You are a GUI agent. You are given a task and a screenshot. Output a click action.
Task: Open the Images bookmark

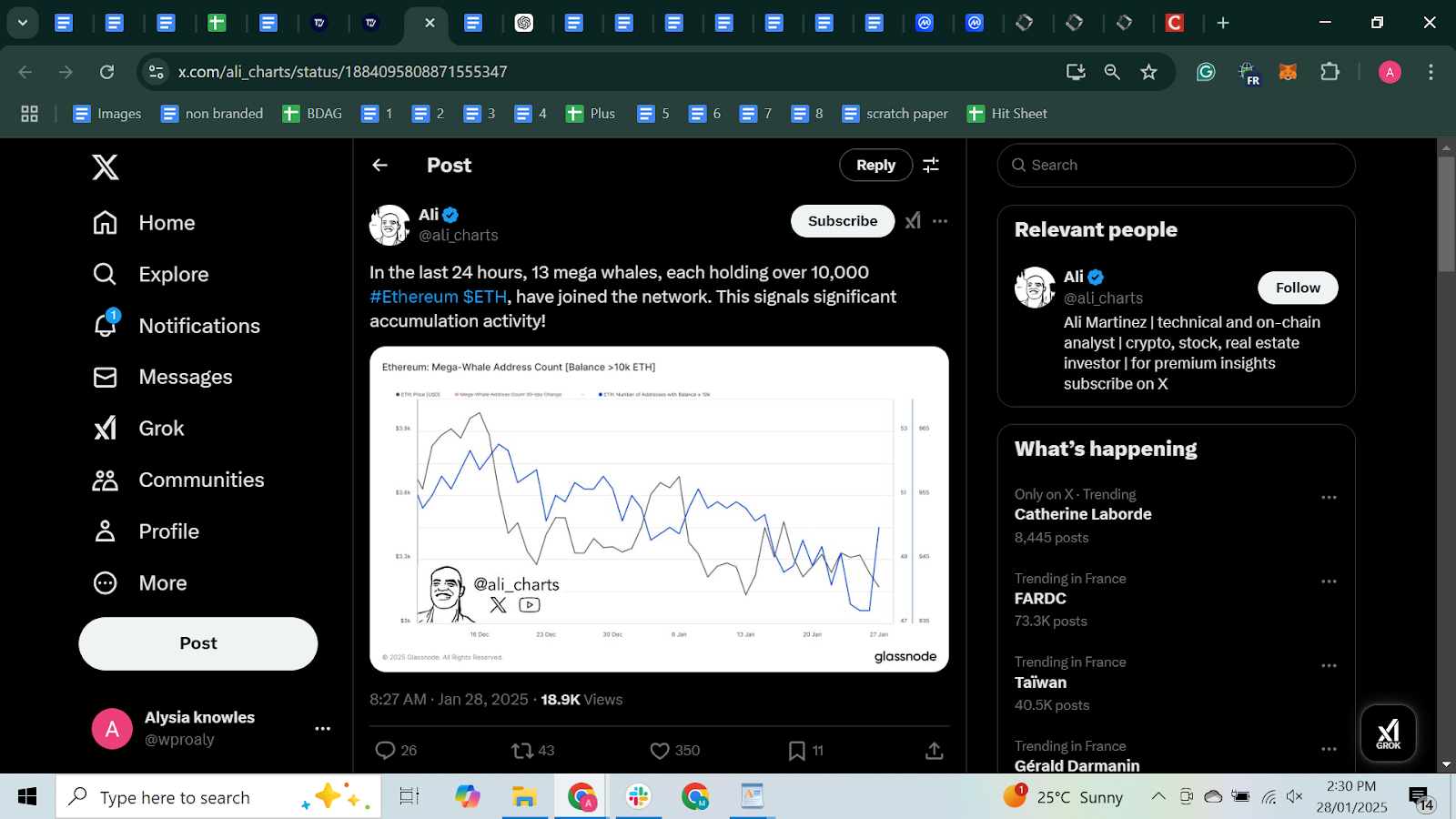click(x=106, y=114)
